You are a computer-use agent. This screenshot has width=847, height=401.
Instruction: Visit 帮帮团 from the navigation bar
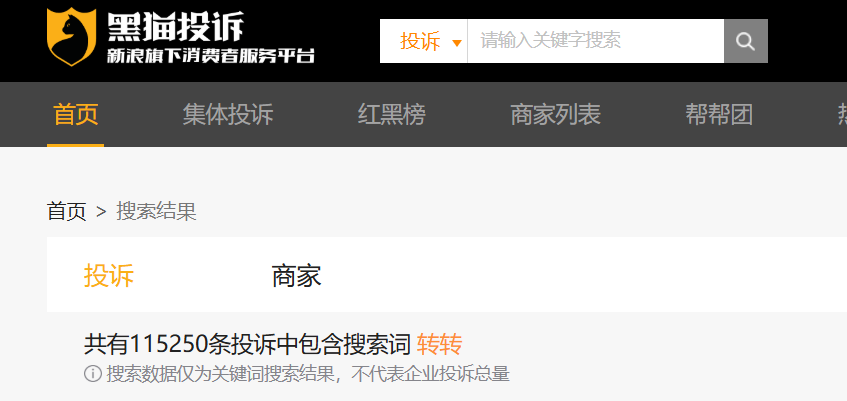click(719, 115)
